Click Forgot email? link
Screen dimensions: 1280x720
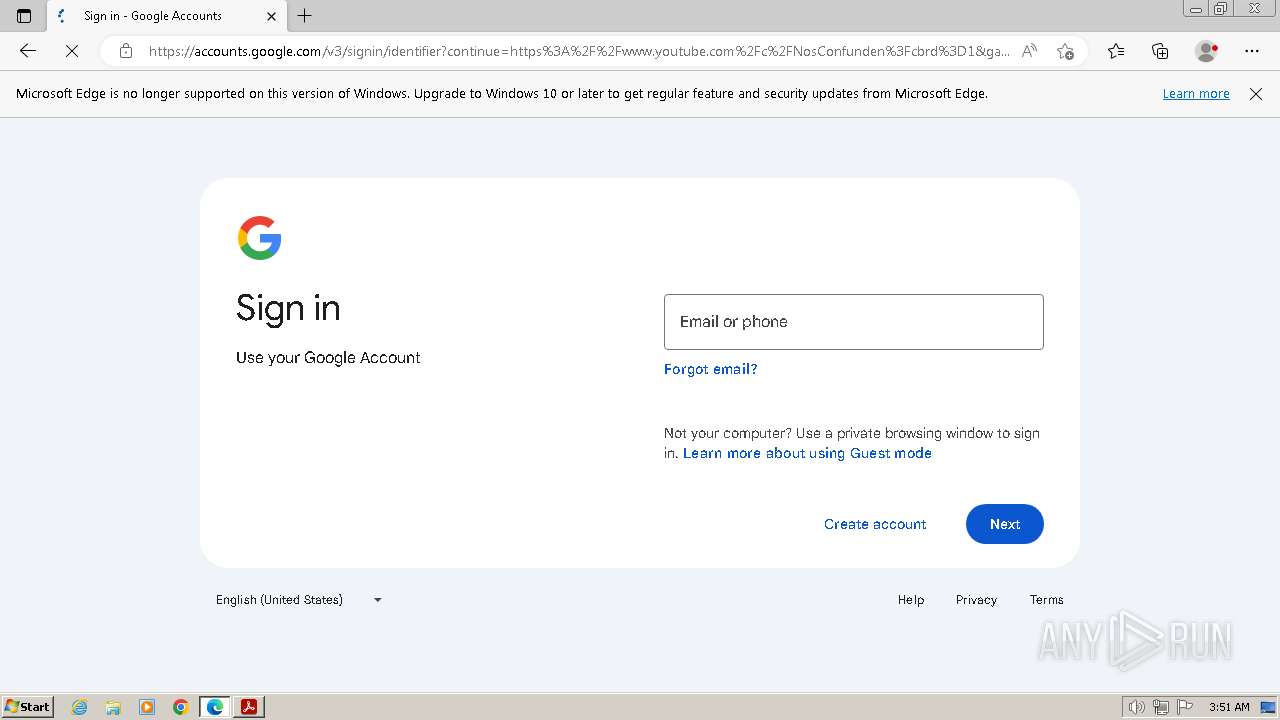711,369
